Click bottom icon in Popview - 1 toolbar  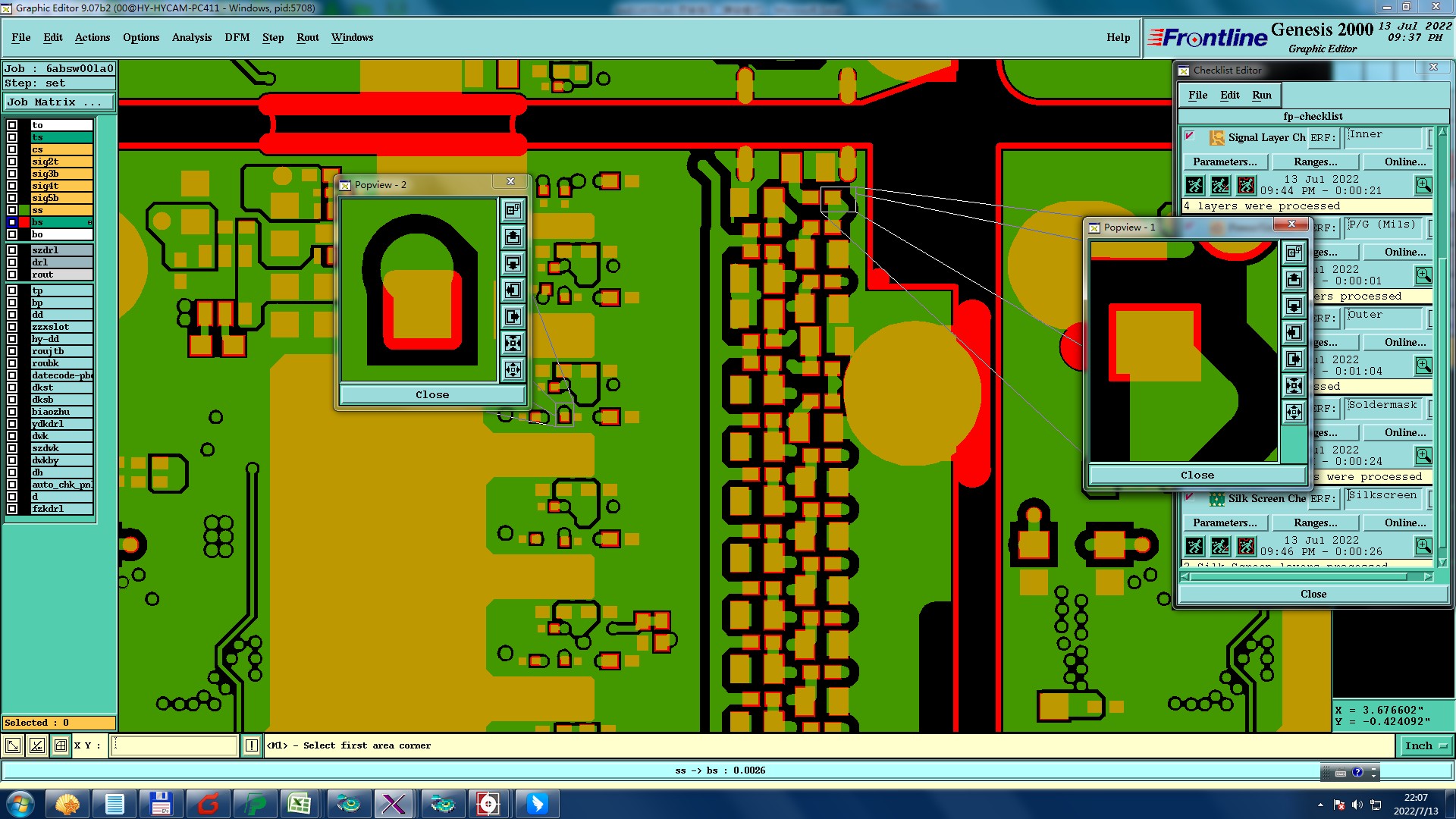(x=1294, y=412)
